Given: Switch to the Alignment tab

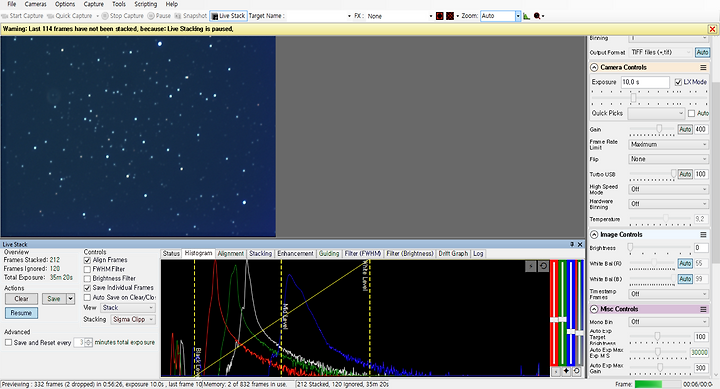Looking at the screenshot, I should tap(231, 254).
